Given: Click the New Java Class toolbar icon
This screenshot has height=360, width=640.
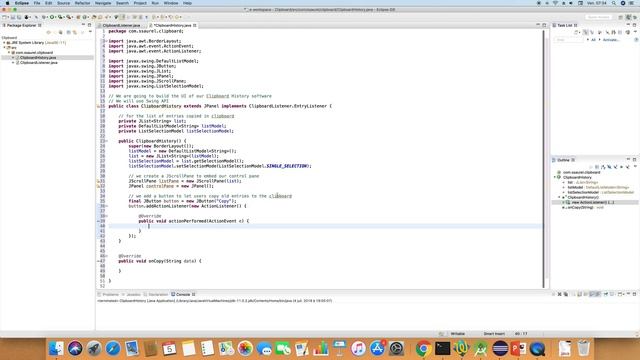Looking at the screenshot, I should (x=84, y=17).
